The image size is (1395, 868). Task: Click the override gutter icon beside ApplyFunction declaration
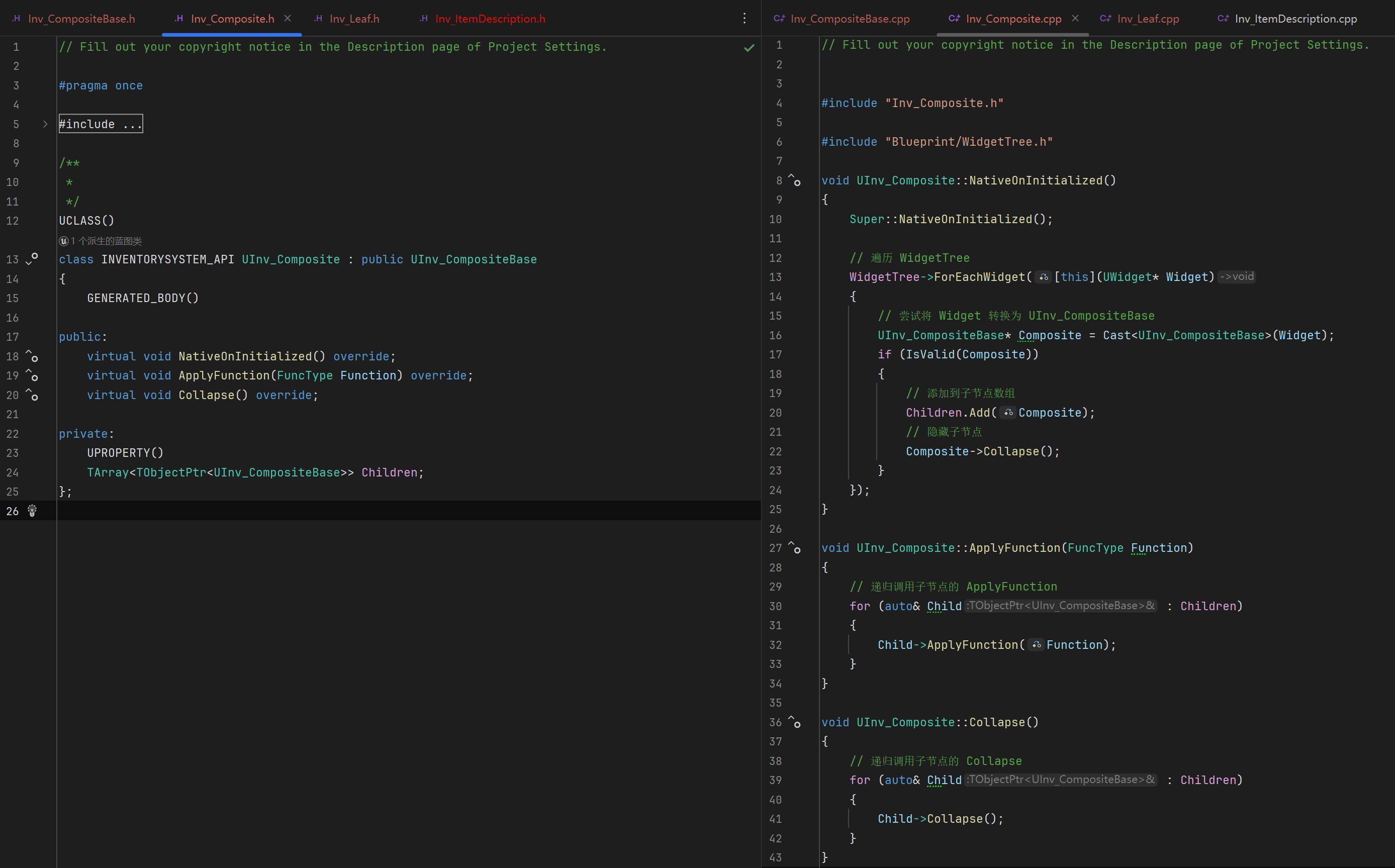[x=32, y=375]
